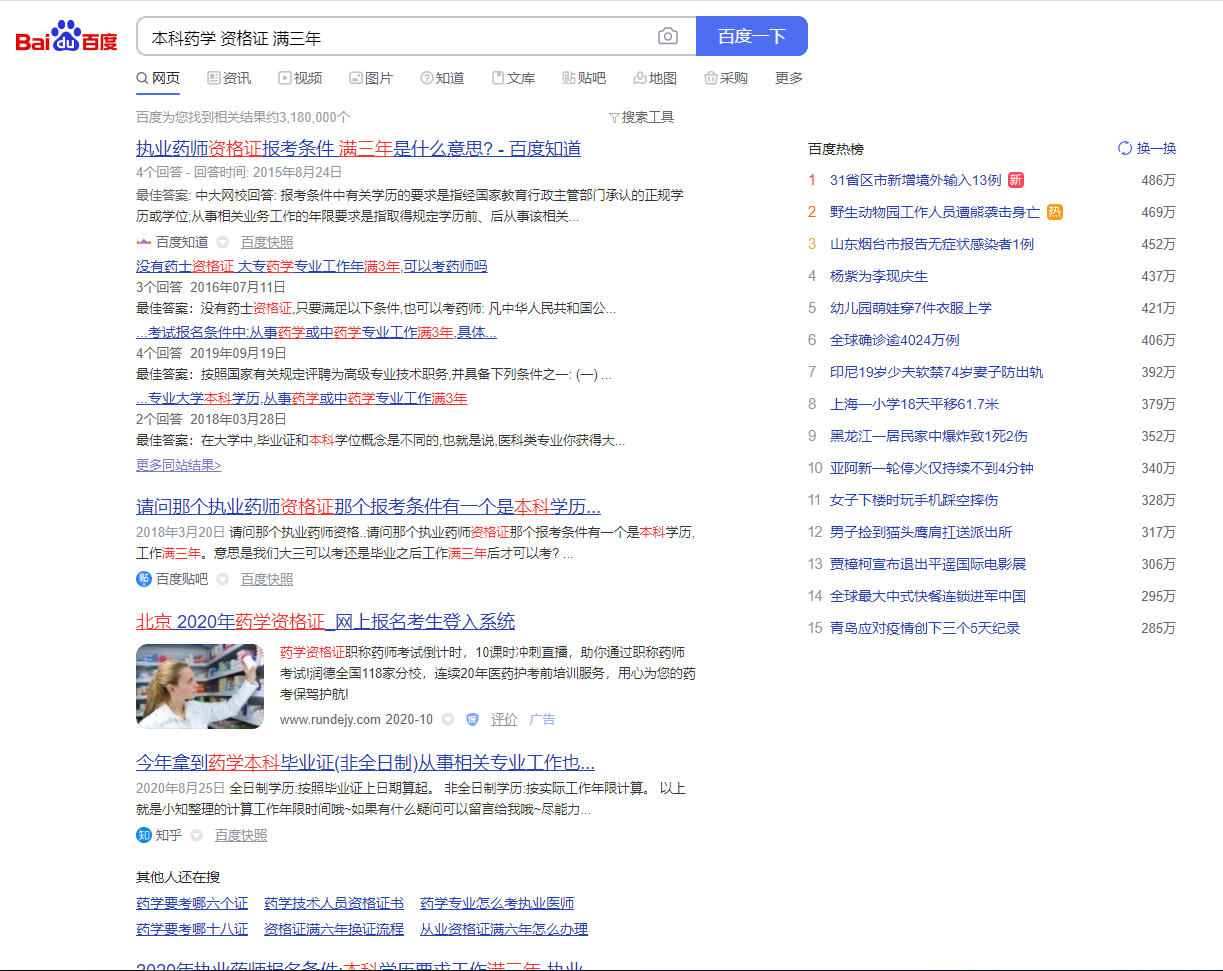Click the camera image-search icon
The height and width of the screenshot is (971, 1223).
pyautogui.click(x=668, y=37)
